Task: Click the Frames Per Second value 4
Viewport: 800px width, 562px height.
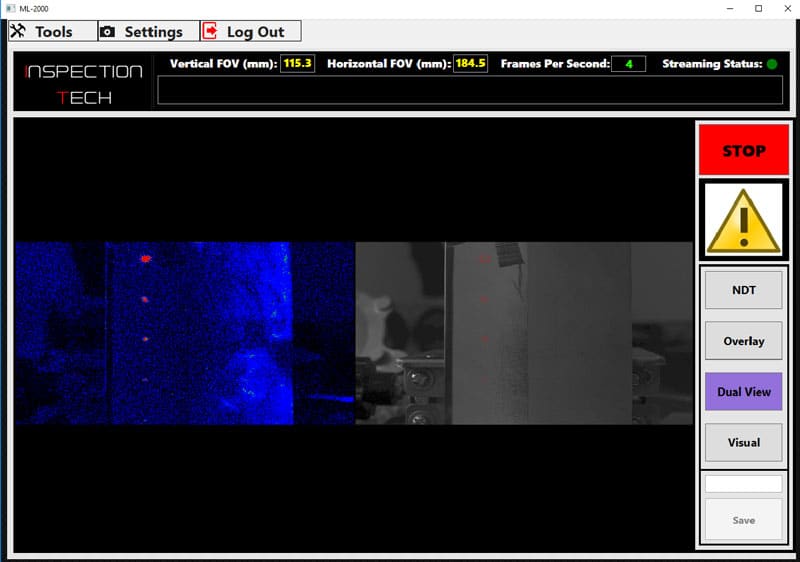Action: click(x=629, y=64)
